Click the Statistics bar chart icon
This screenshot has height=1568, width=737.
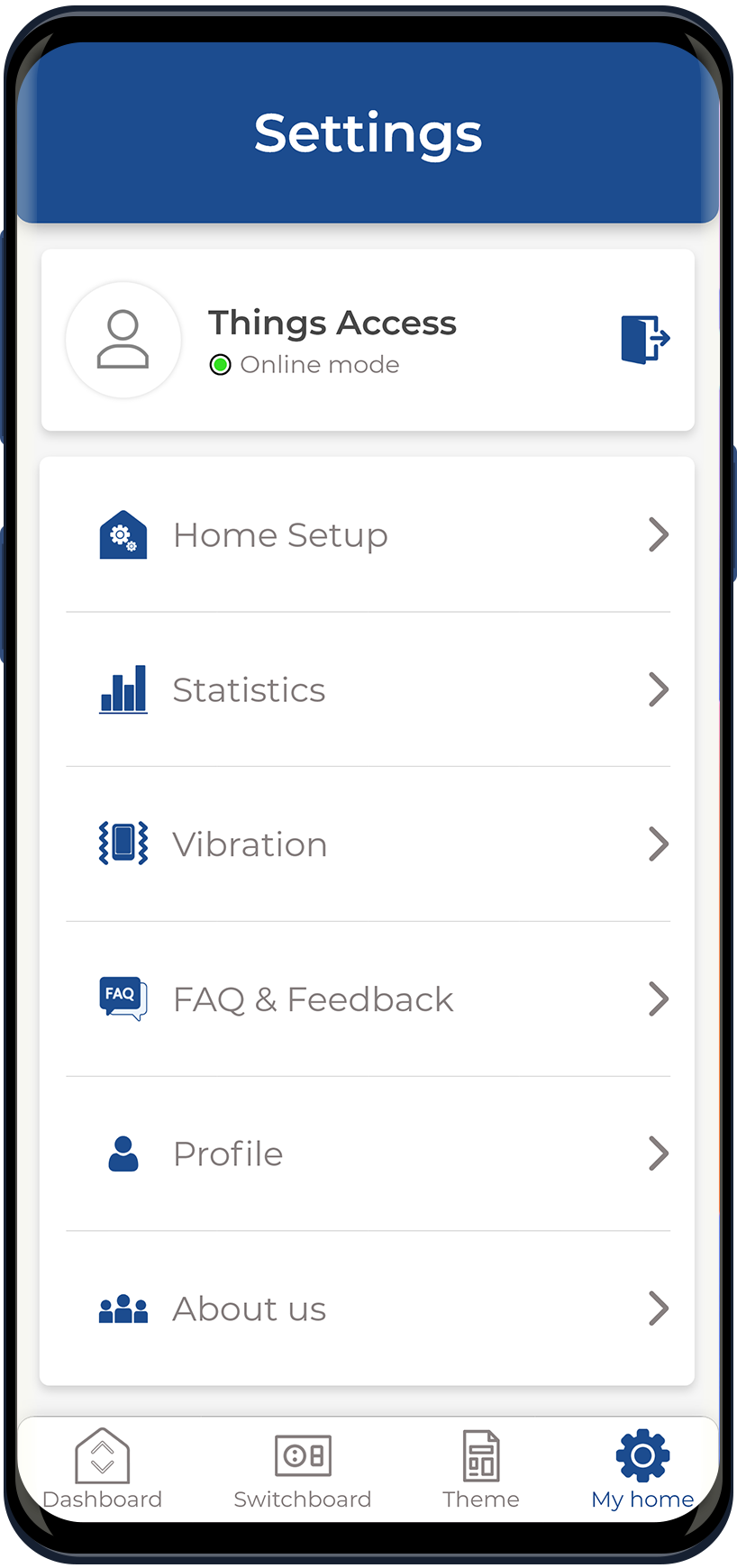[123, 689]
